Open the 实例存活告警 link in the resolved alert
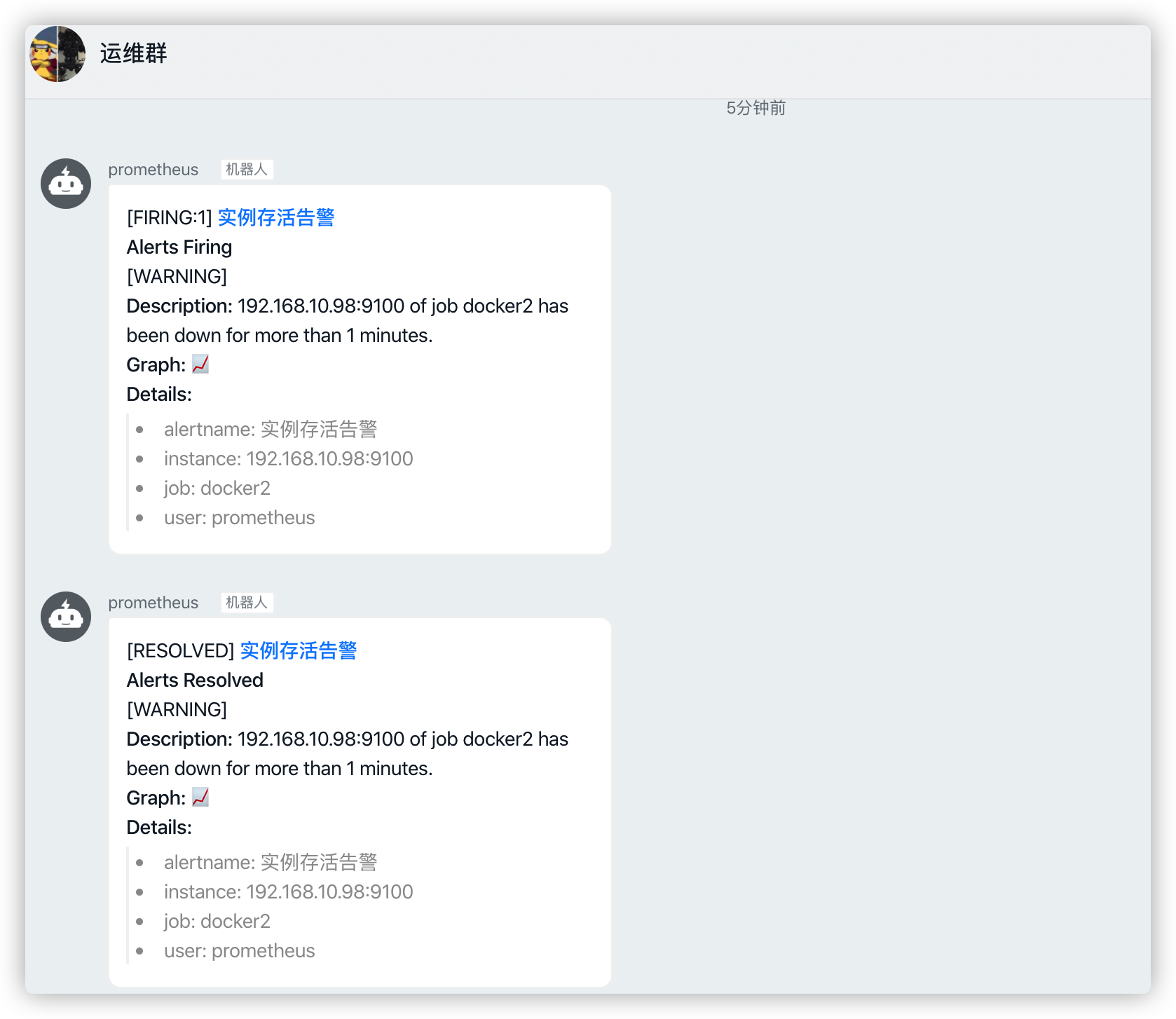 [298, 650]
